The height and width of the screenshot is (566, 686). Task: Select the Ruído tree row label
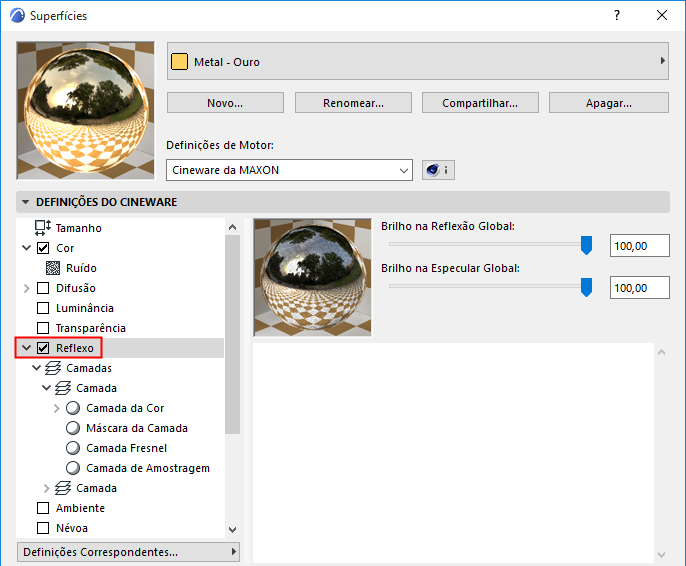(81, 268)
